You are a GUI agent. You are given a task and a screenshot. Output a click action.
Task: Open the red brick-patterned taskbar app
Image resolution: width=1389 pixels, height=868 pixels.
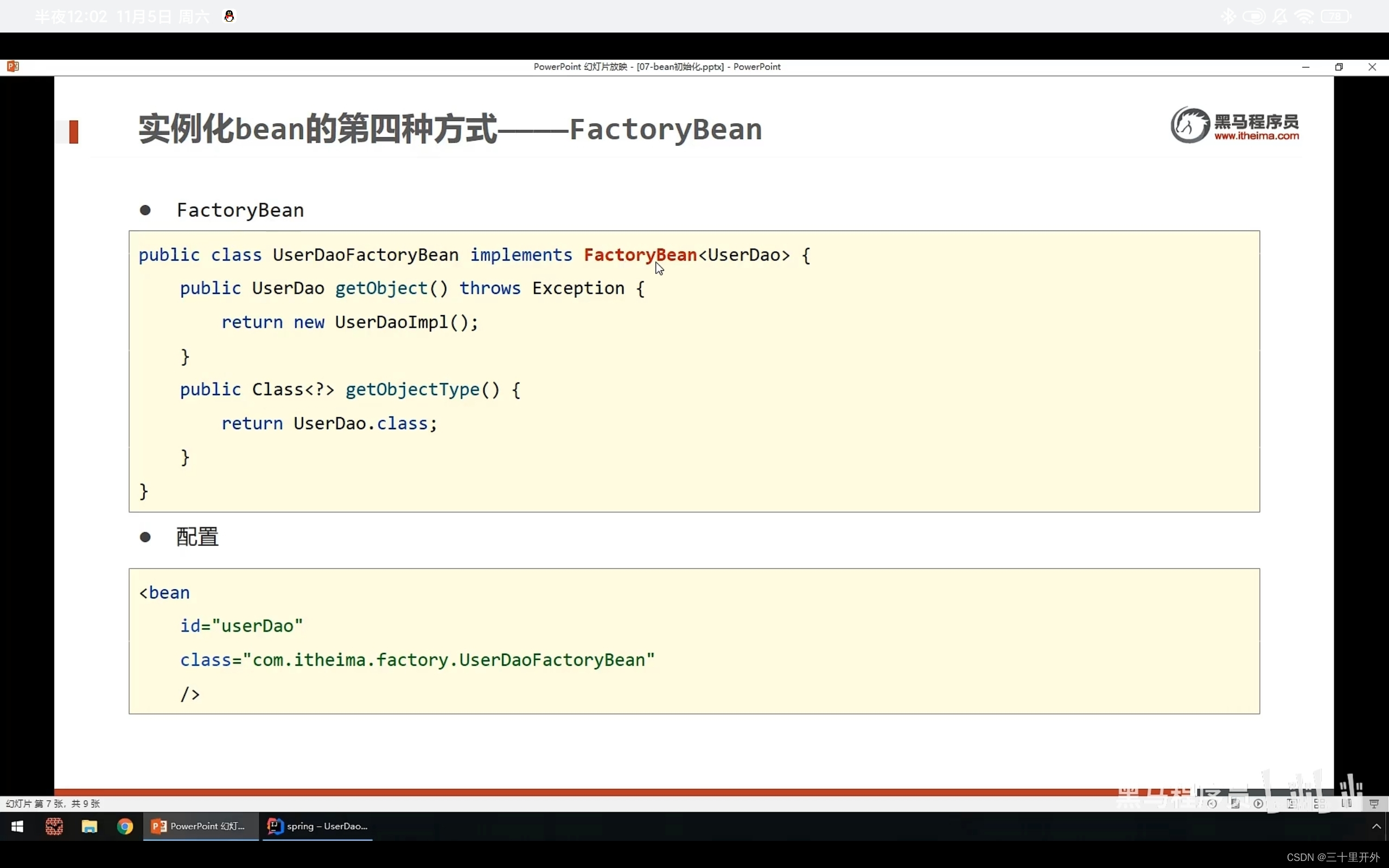(54, 826)
